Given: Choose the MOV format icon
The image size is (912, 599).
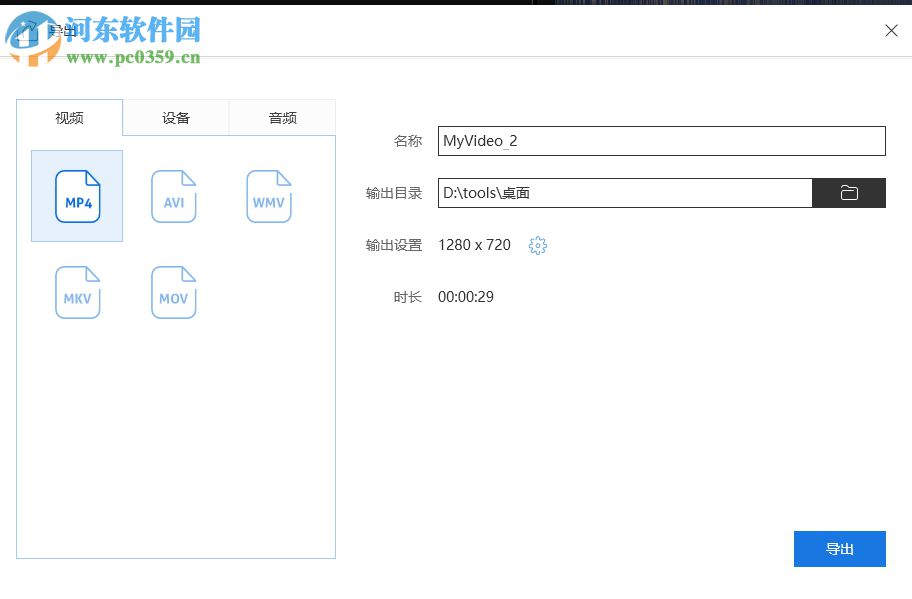Looking at the screenshot, I should click(173, 292).
